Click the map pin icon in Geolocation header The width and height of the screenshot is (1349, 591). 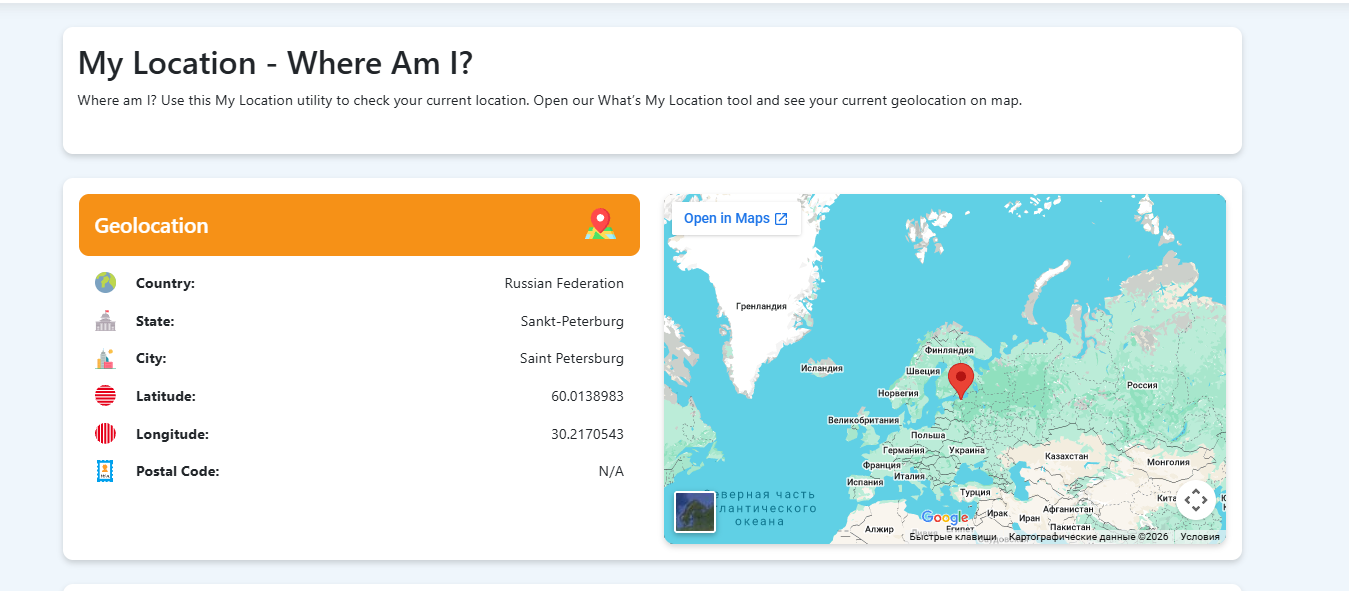point(600,224)
